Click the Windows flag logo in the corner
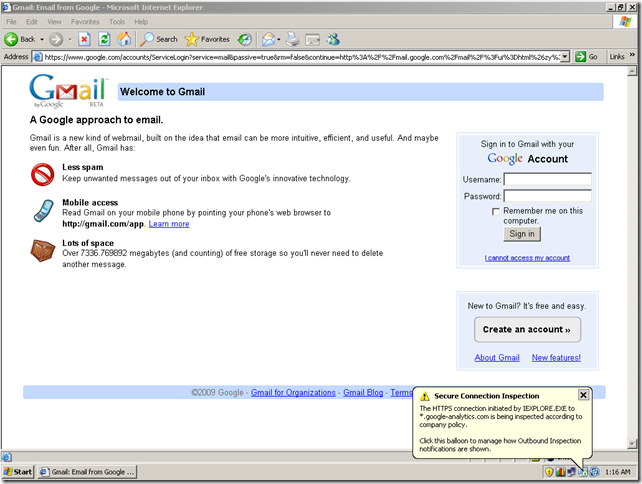 point(625,21)
